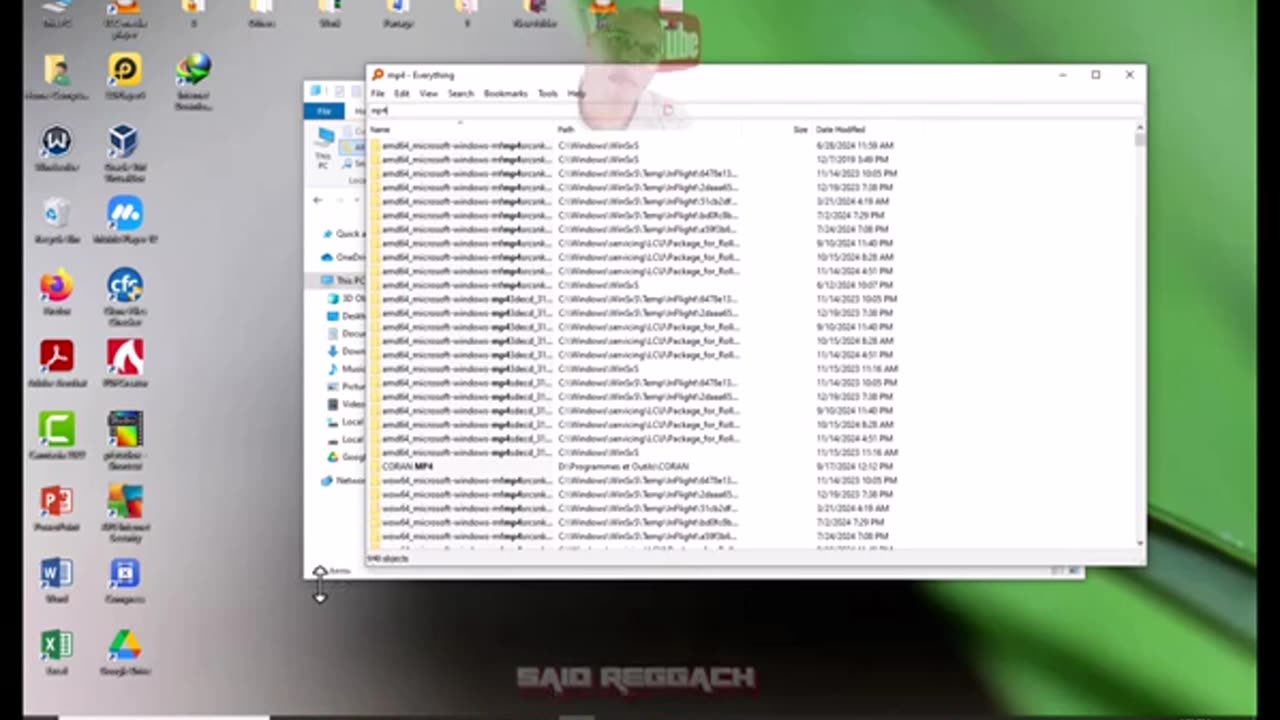The height and width of the screenshot is (720, 1280).
Task: Launch Excel from the desktop
Action: 57,652
